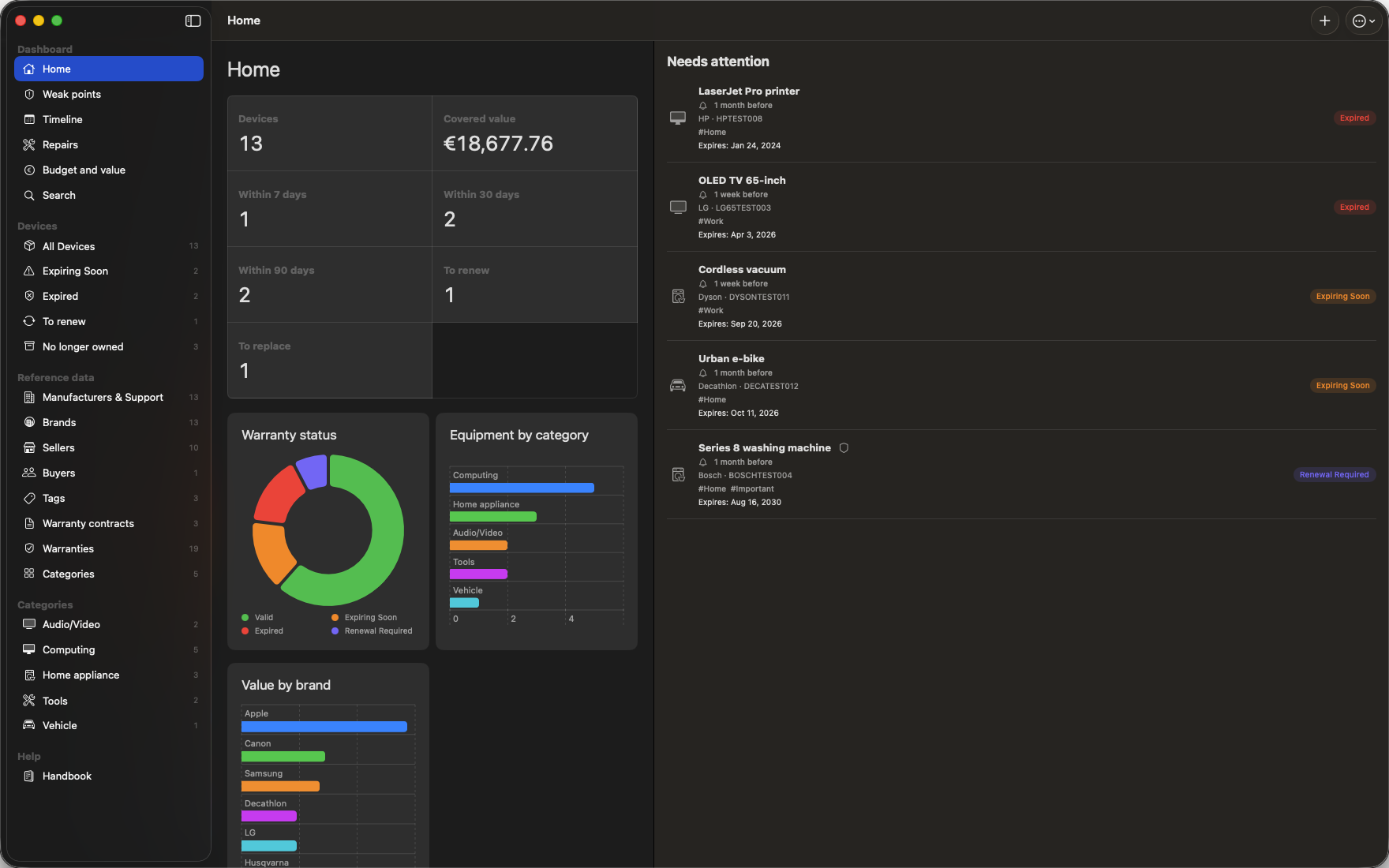Open Cordless vacuum attention entry
Image resolution: width=1389 pixels, height=868 pixels.
pyautogui.click(x=1021, y=296)
